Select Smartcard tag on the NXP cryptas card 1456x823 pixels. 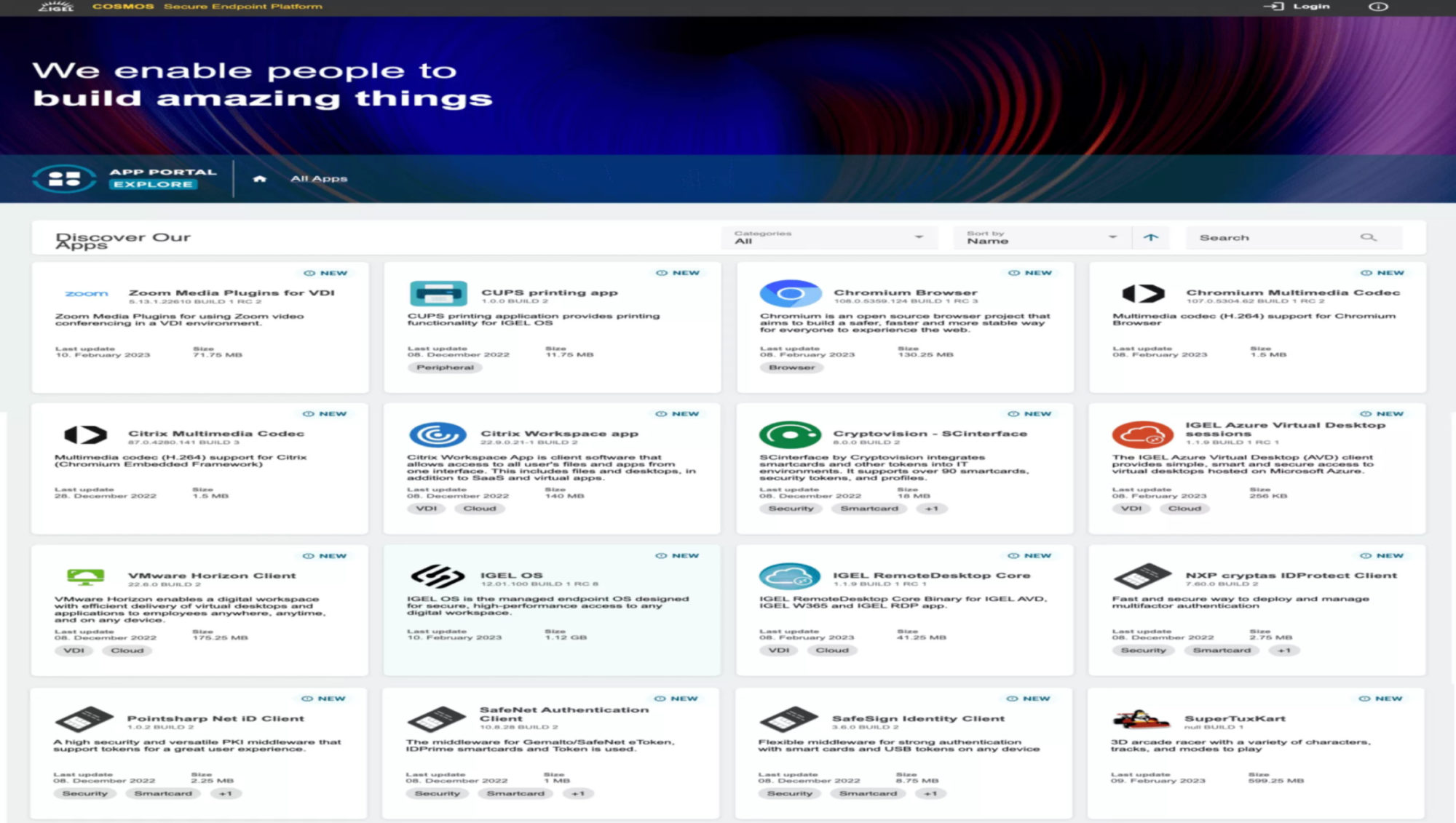(x=1222, y=651)
